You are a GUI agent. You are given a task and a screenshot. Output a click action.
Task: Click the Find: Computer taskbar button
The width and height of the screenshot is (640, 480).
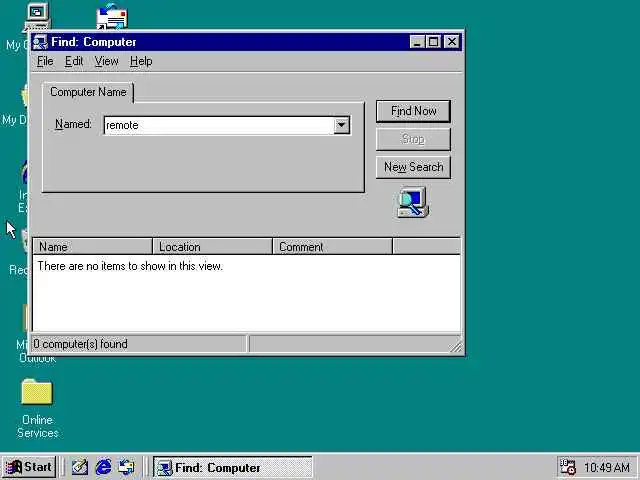click(233, 467)
